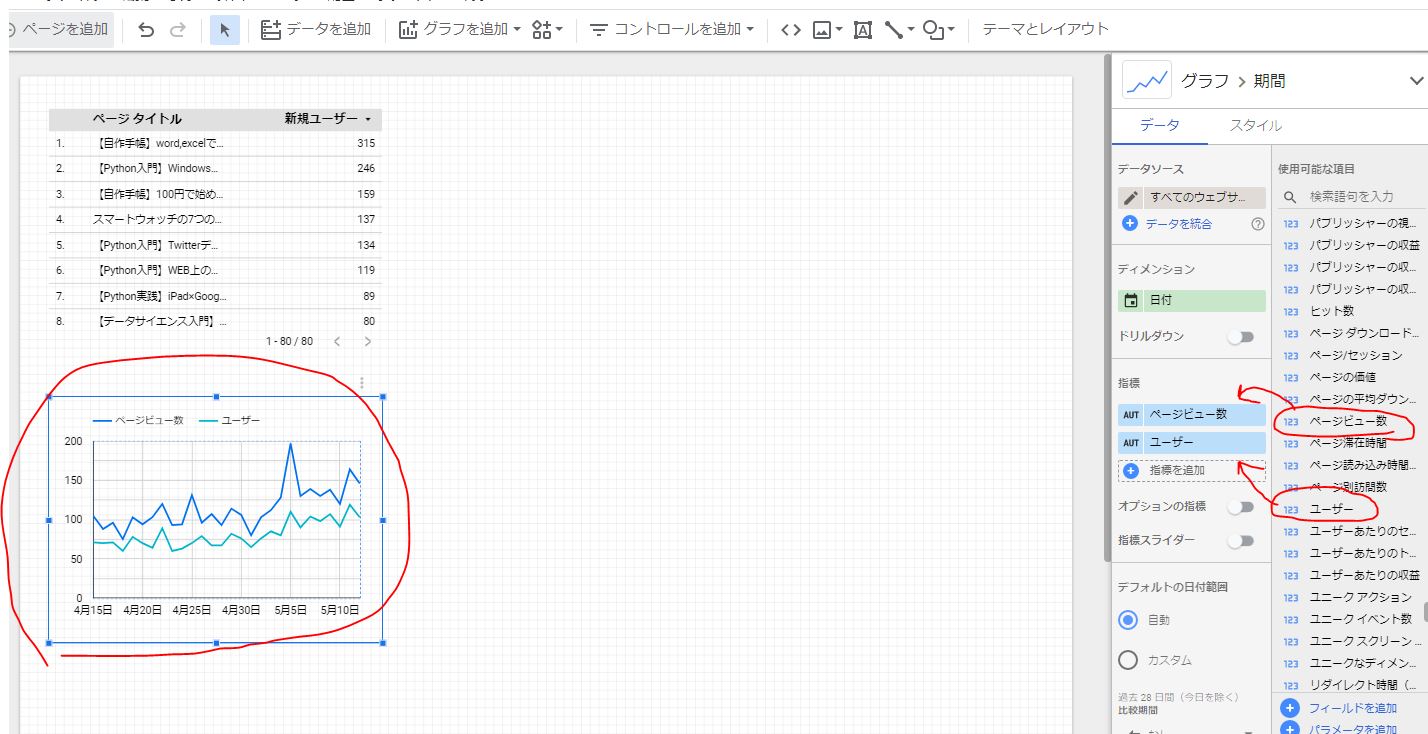
Task: Open the コントロールを追加 dropdown
Action: 672,30
